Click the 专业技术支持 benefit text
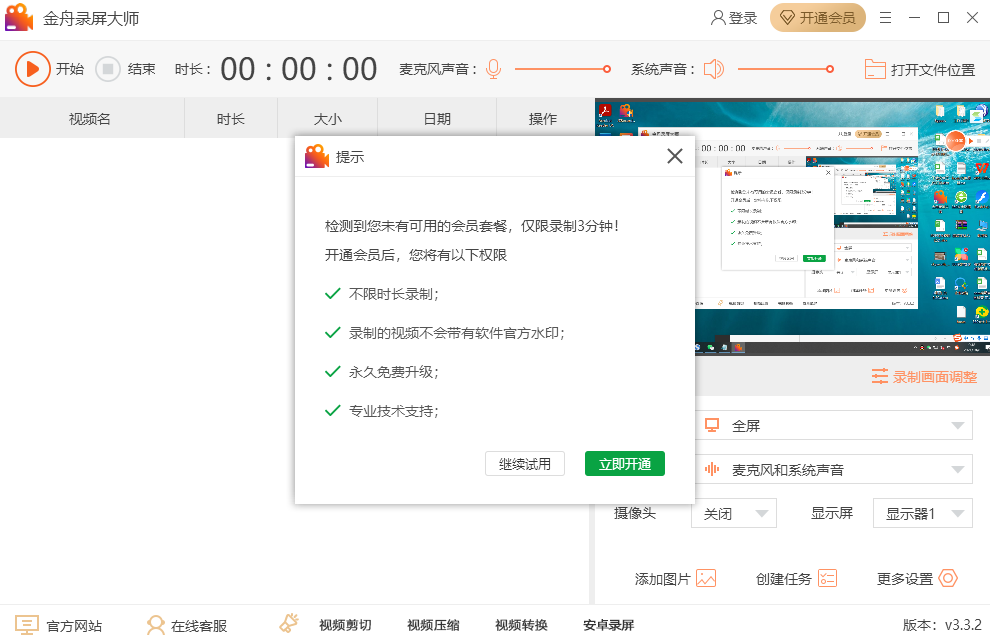The height and width of the screenshot is (641, 990). (x=393, y=411)
